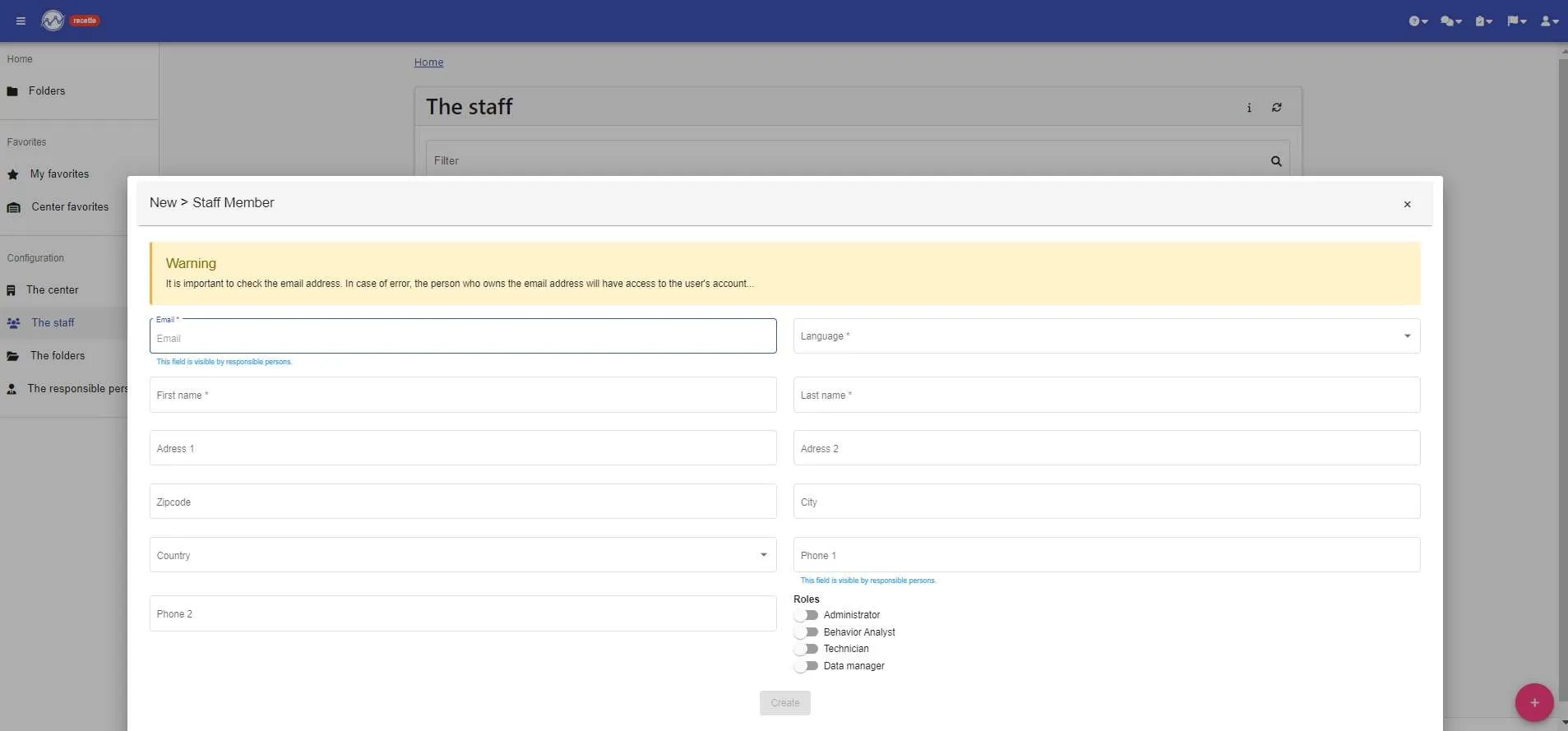Close the New Staff Member dialog
The image size is (1568, 731).
[x=1407, y=204]
